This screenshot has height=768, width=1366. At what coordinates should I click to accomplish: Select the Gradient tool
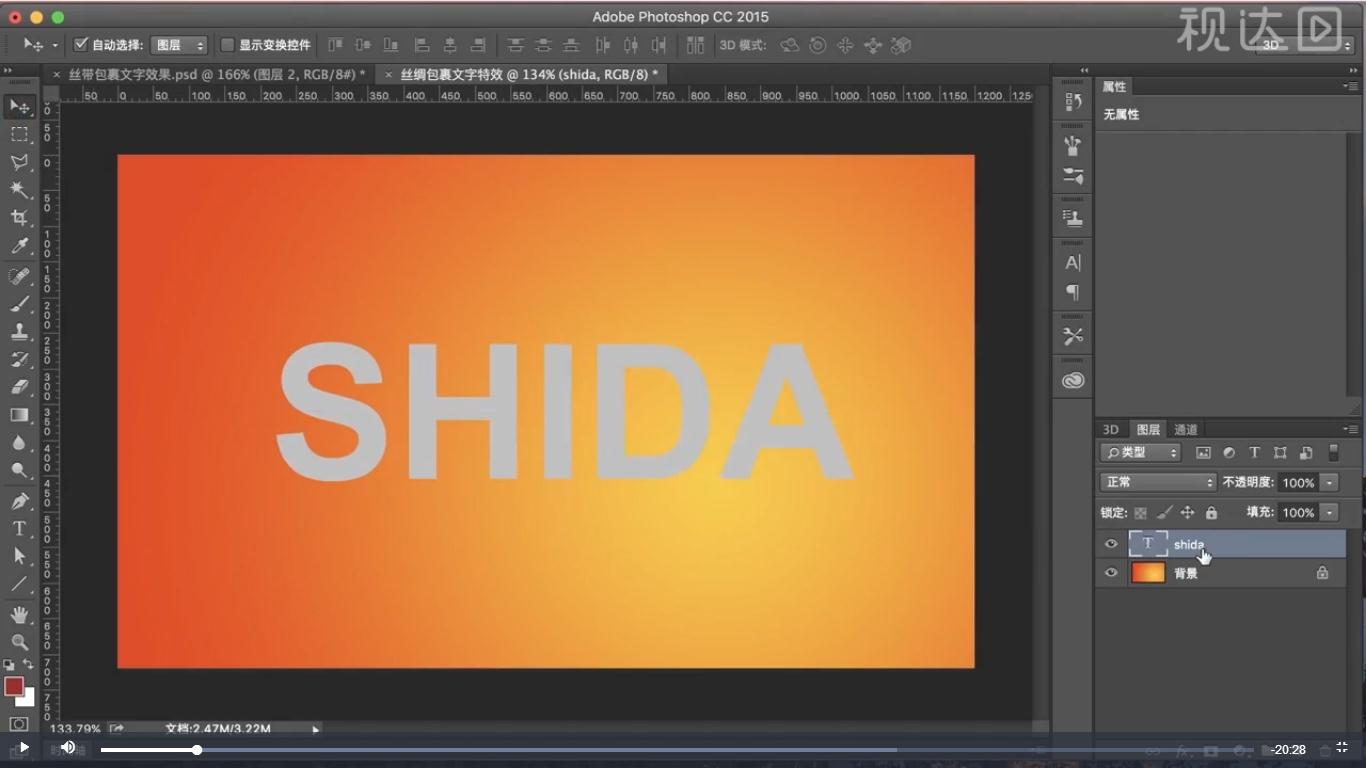(19, 415)
